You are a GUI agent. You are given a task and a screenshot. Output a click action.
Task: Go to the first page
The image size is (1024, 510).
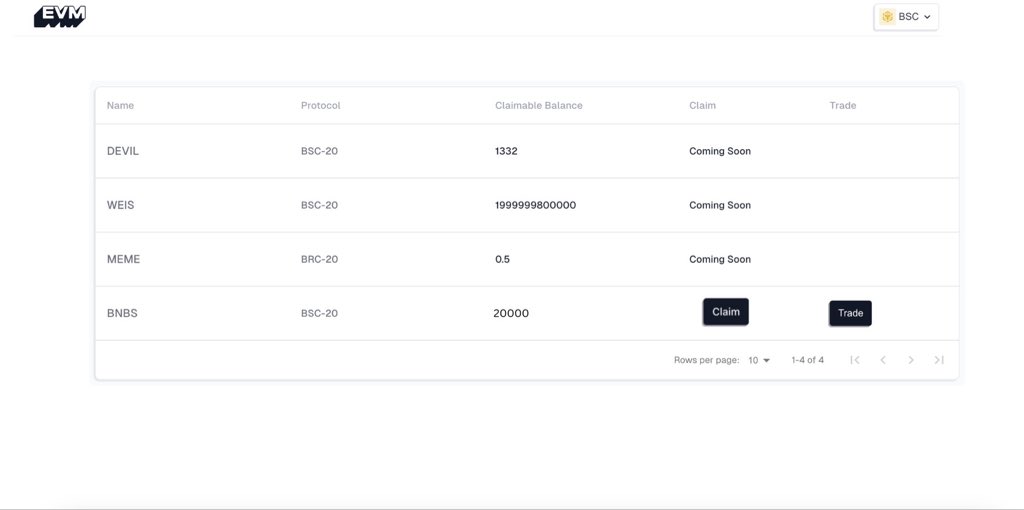855,360
